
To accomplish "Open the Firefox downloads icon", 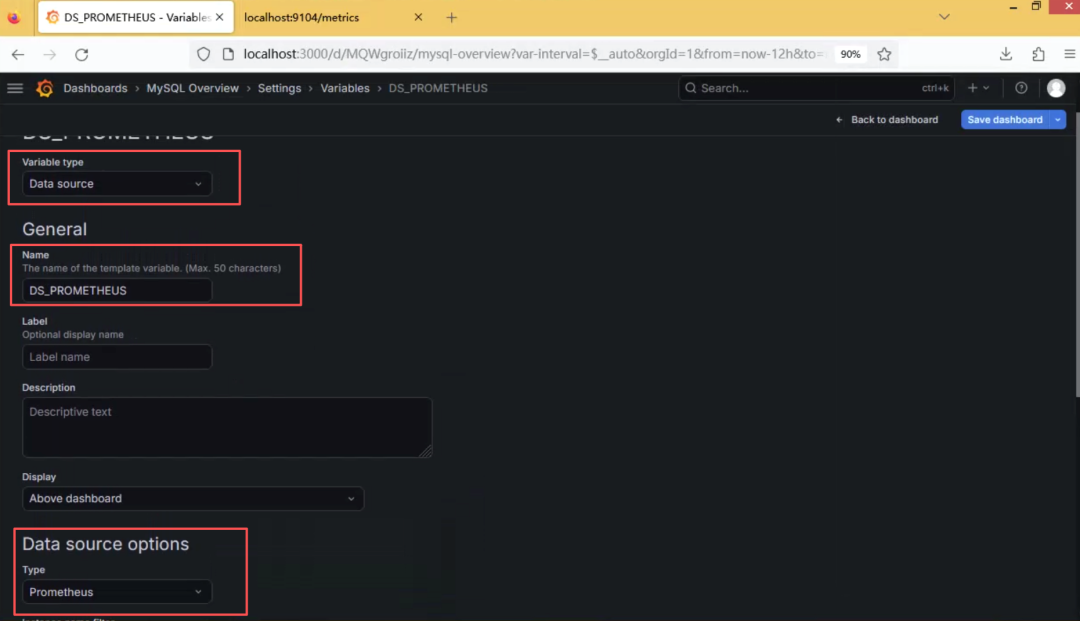I will click(1006, 54).
